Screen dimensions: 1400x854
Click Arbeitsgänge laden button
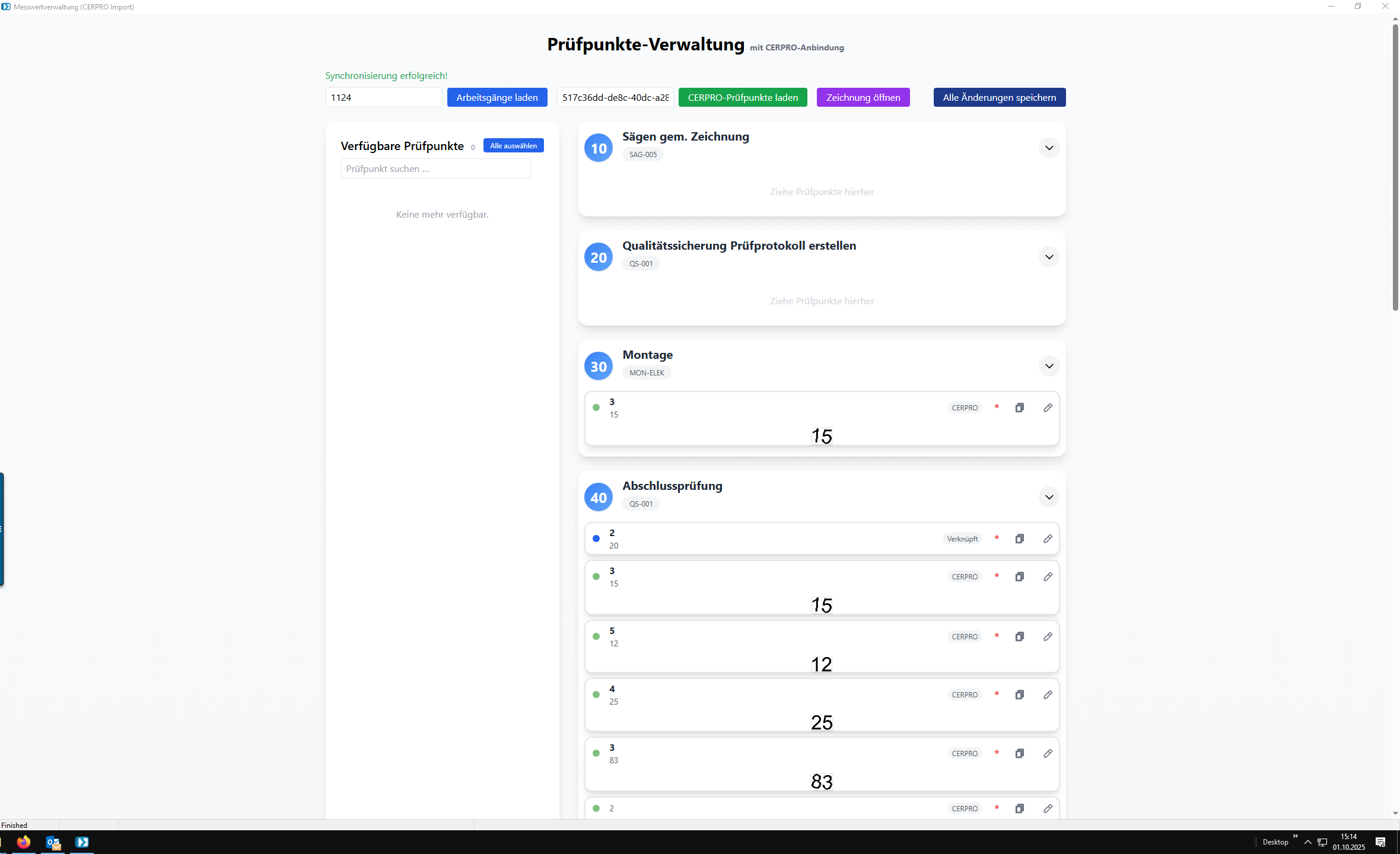[x=497, y=97]
